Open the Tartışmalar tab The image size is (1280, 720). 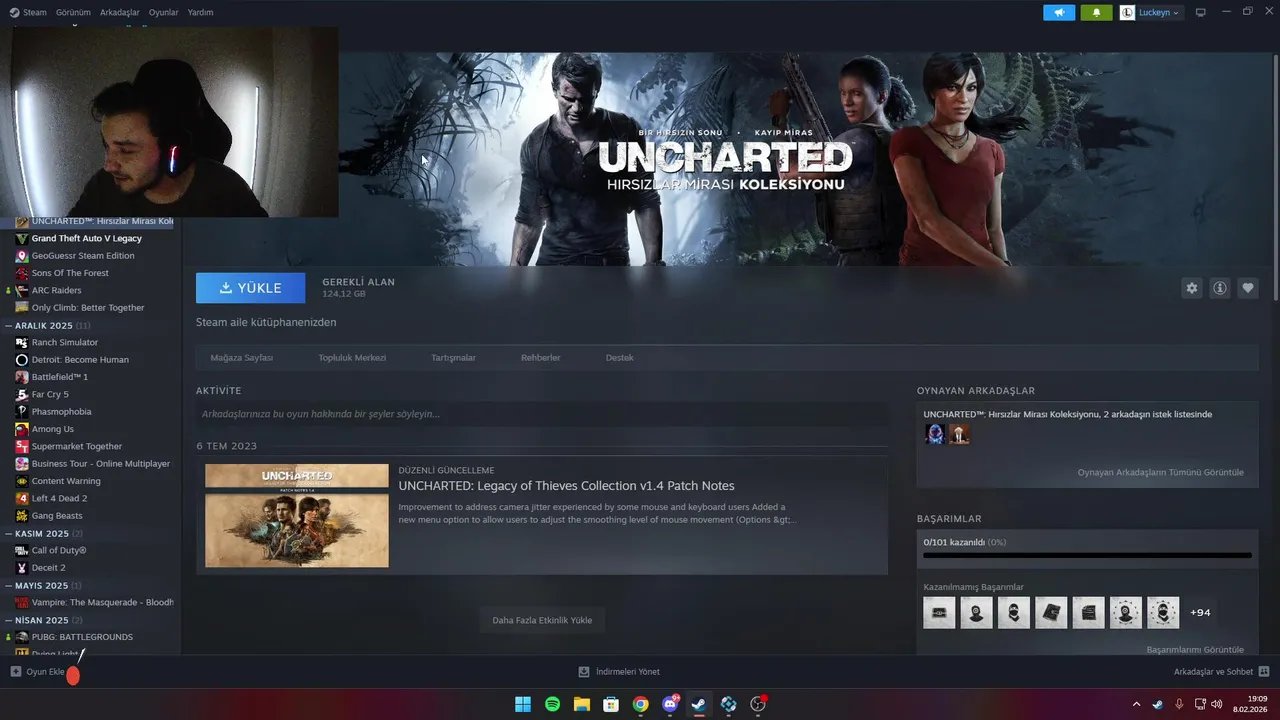(453, 357)
